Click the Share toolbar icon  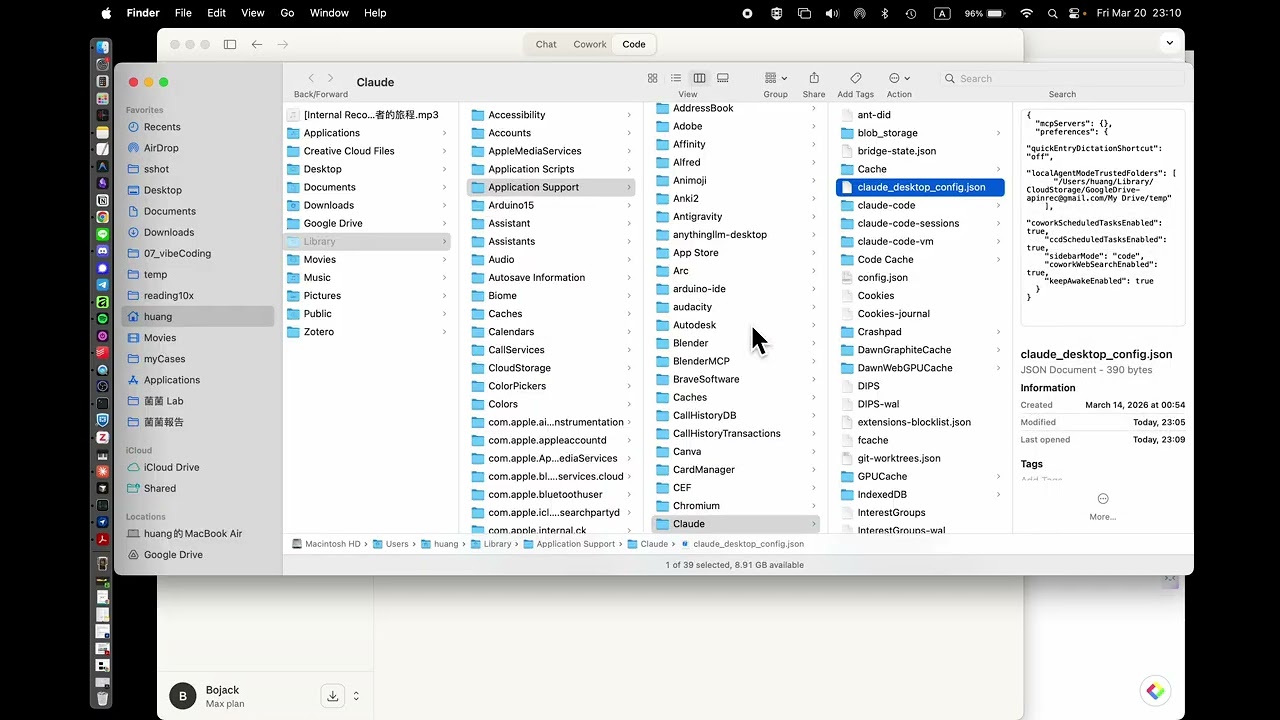(814, 78)
